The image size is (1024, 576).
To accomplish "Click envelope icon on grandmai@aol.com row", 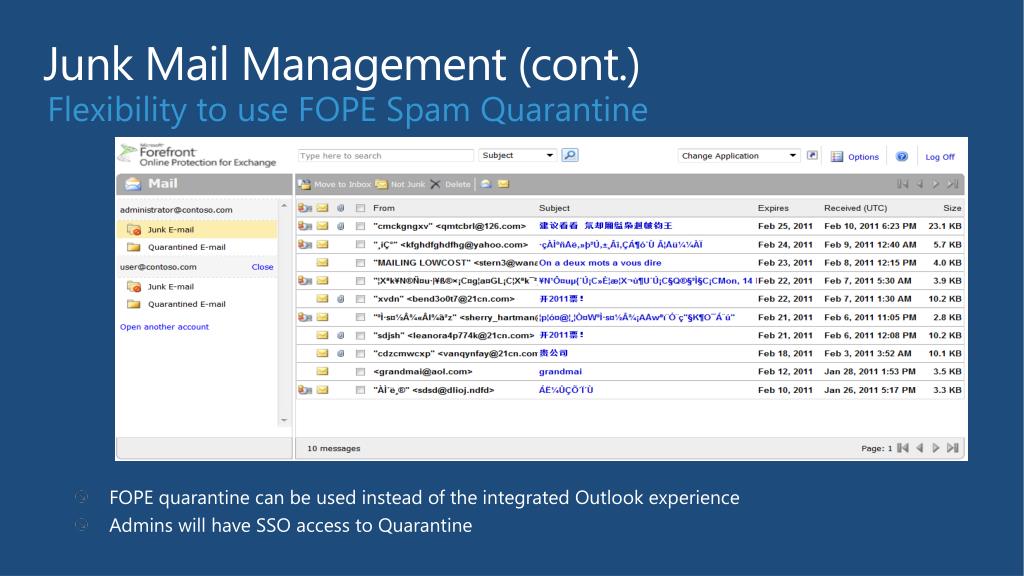I will pyautogui.click(x=323, y=372).
